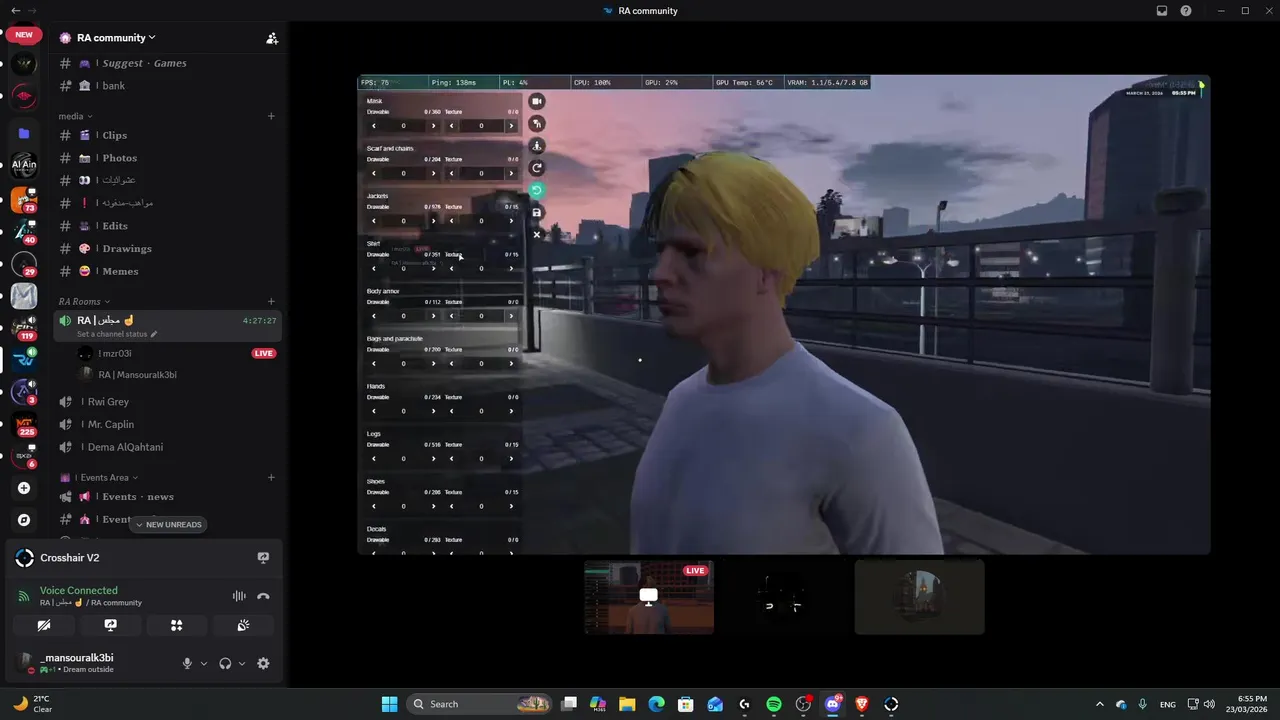Click the voice connection signal icon
Viewport: 1280px width, 720px height.
click(24, 596)
